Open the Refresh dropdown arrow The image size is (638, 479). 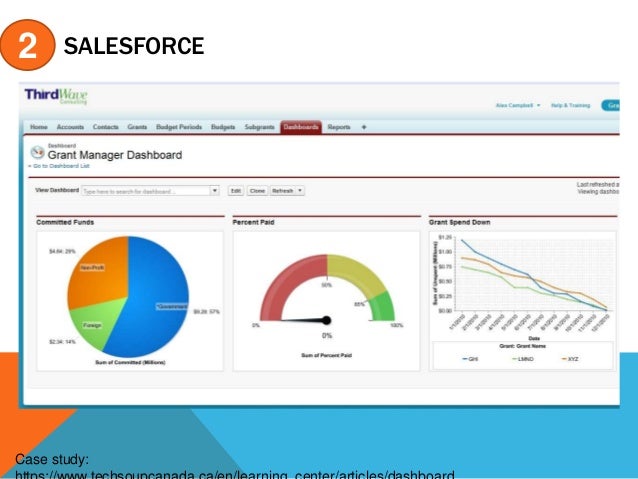pyautogui.click(x=300, y=191)
